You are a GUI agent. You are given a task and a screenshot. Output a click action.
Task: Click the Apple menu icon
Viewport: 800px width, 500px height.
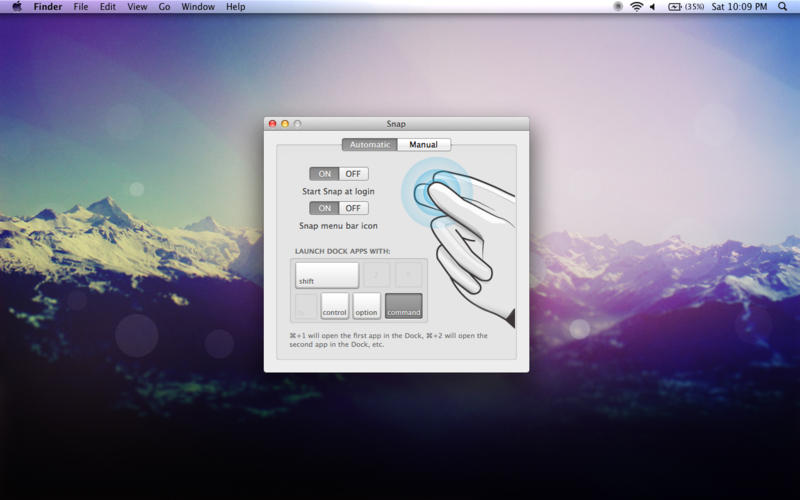(x=17, y=7)
